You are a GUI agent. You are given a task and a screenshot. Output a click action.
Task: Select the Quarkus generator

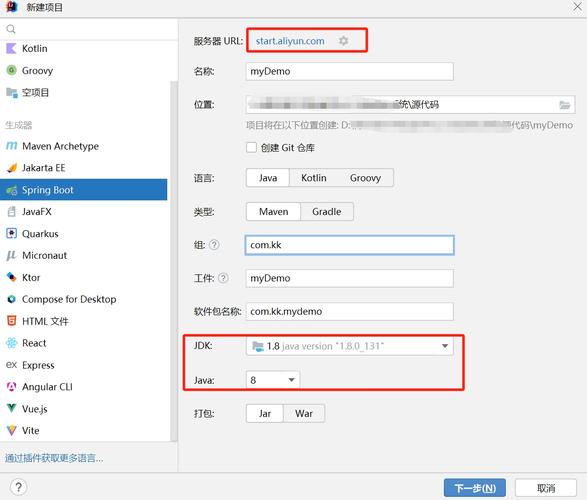[83, 234]
